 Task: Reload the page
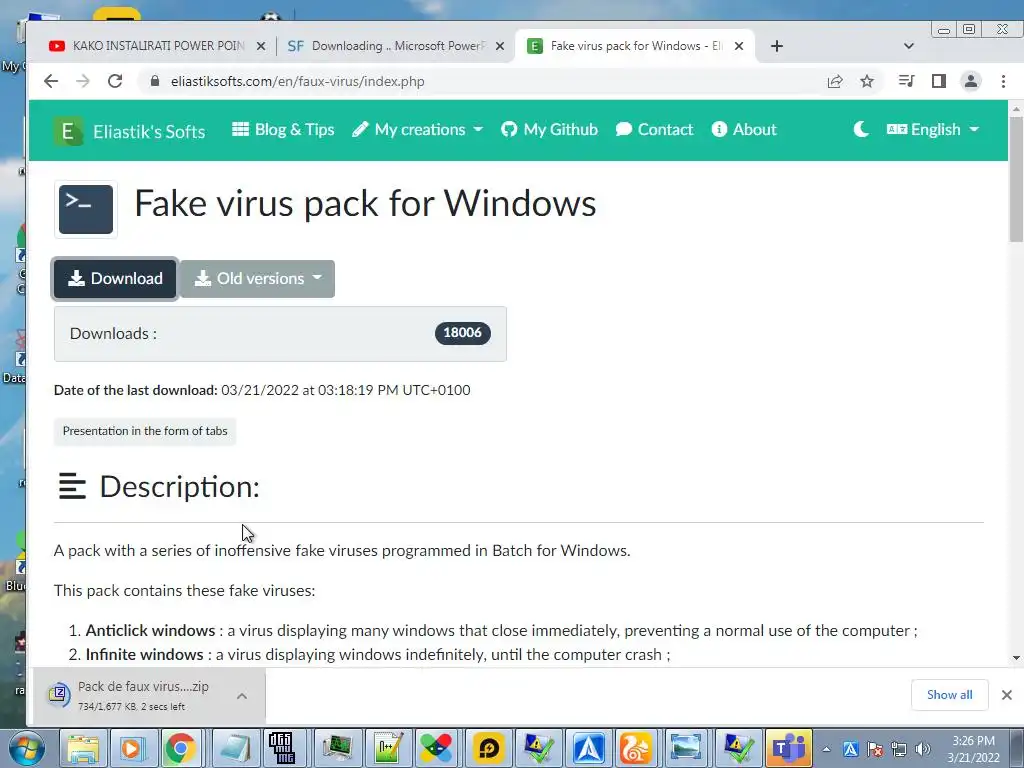point(115,81)
